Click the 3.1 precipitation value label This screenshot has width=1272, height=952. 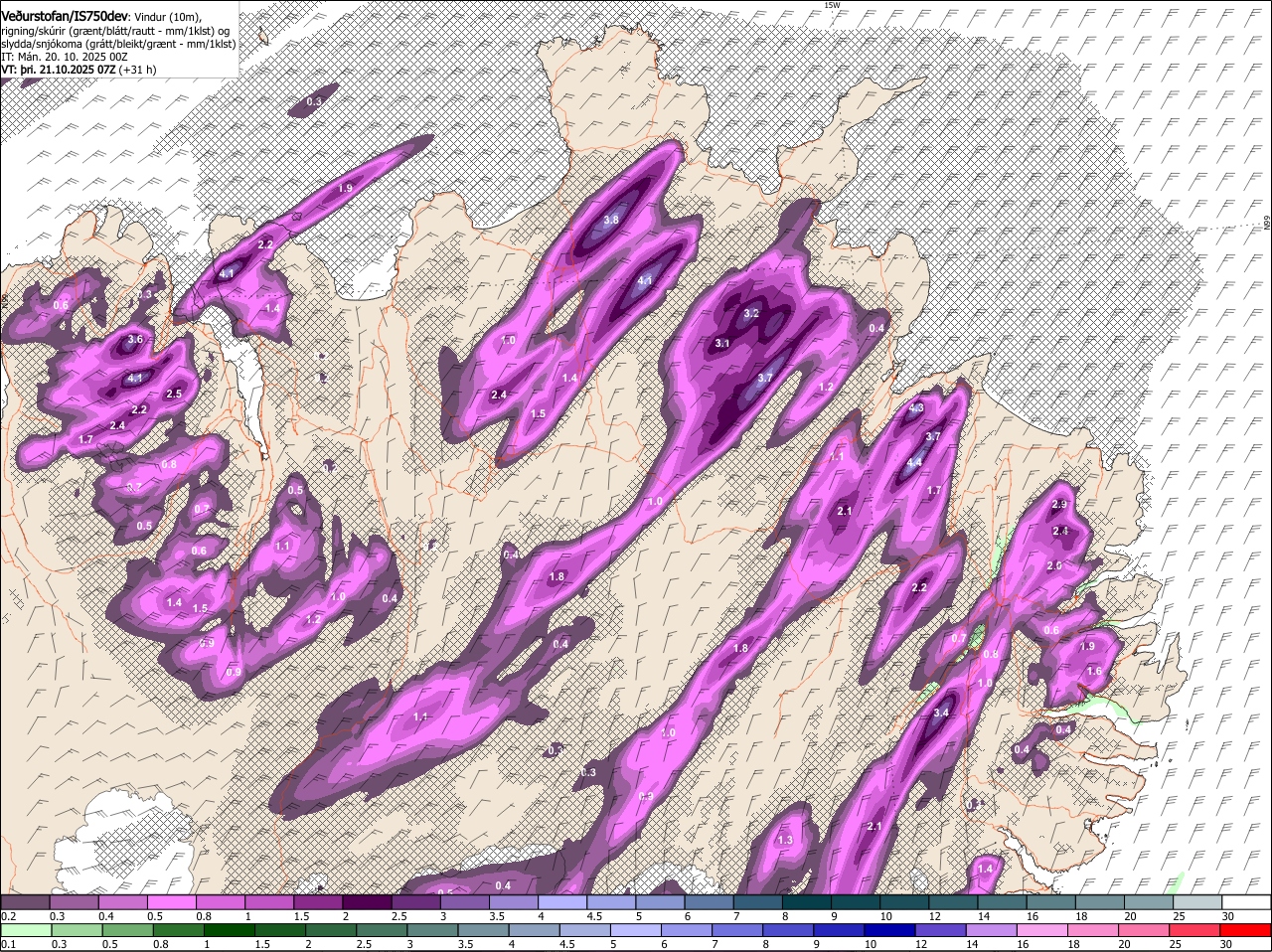click(x=722, y=344)
